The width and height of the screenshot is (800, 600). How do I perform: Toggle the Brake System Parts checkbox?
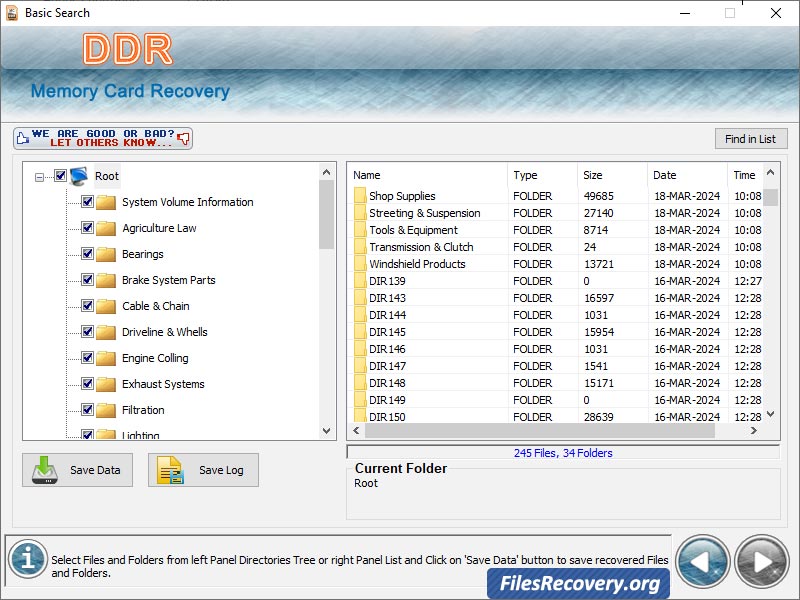[x=89, y=280]
